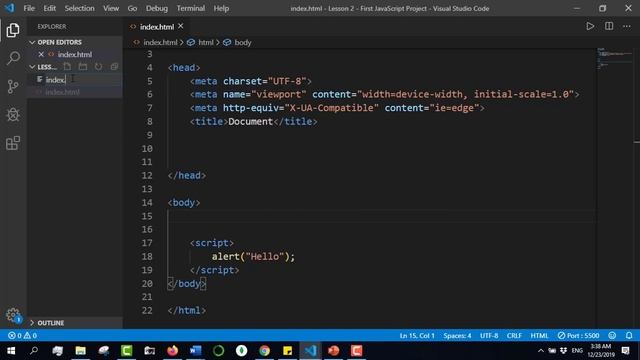Click line number 18 in gutter
Viewport: 640px width, 360px height.
pos(147,256)
